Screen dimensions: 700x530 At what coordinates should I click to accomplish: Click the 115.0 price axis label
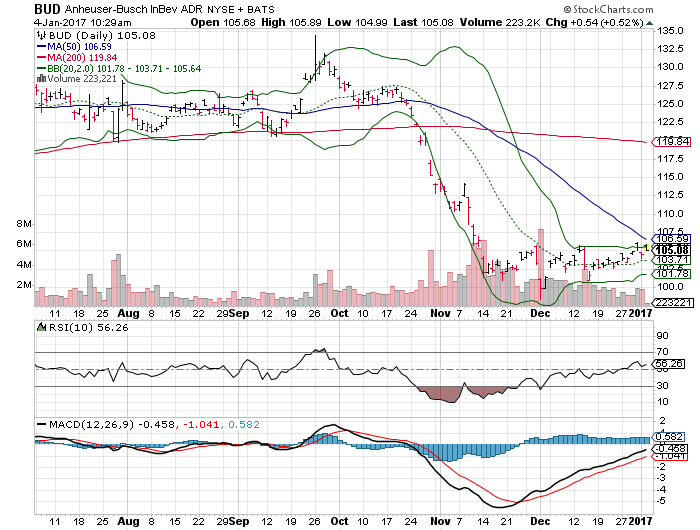(670, 177)
